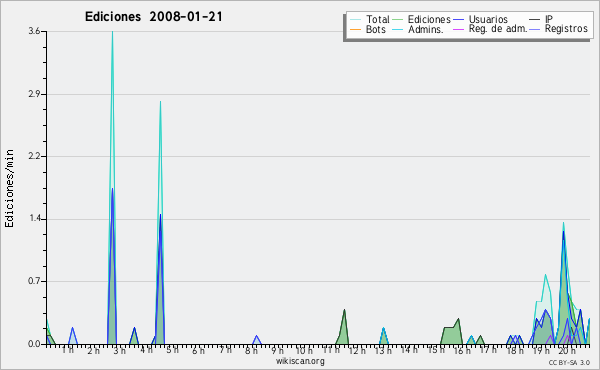Image resolution: width=600 pixels, height=370 pixels.
Task: Click the 8 h axis label
Action: point(251,350)
